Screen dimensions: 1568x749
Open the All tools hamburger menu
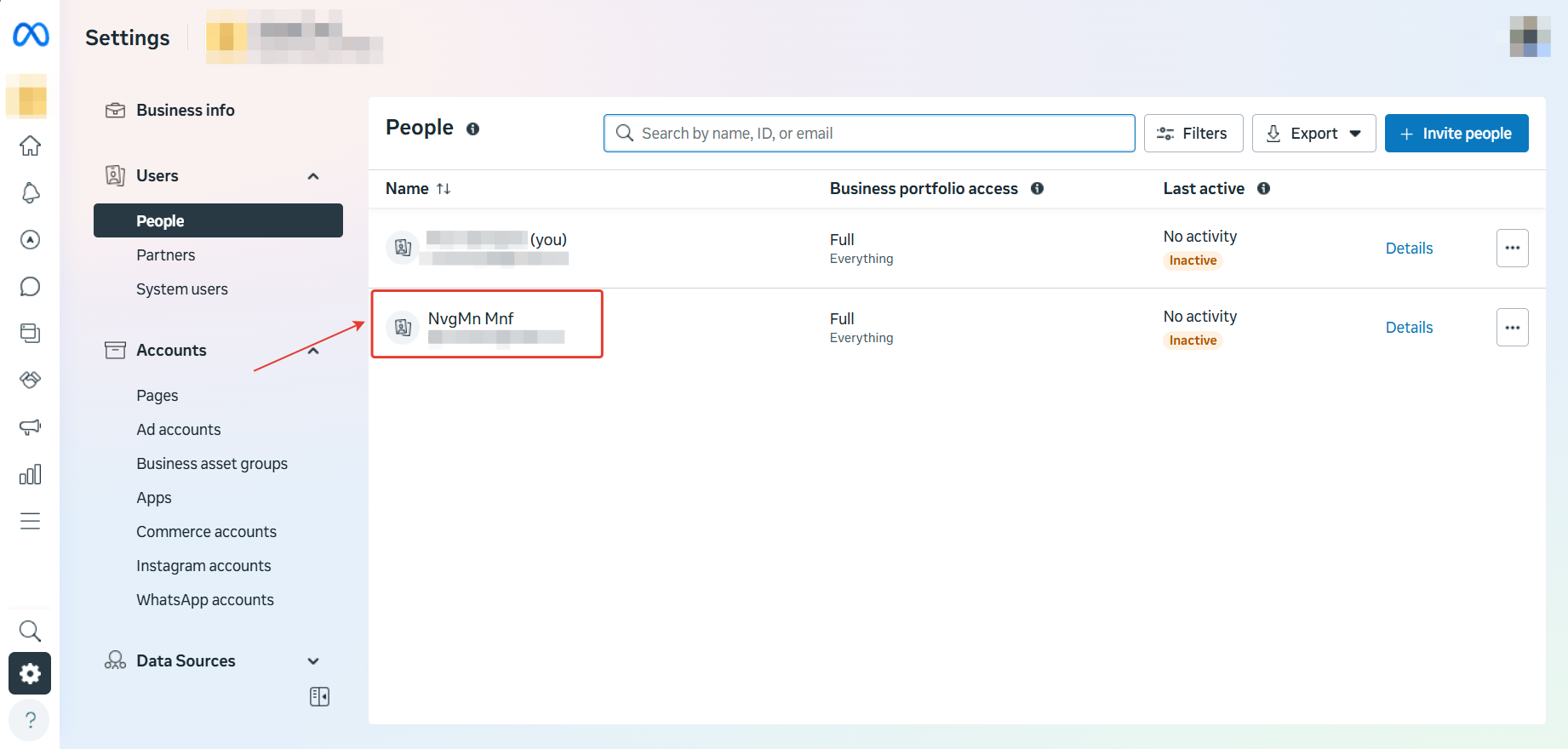click(x=31, y=521)
